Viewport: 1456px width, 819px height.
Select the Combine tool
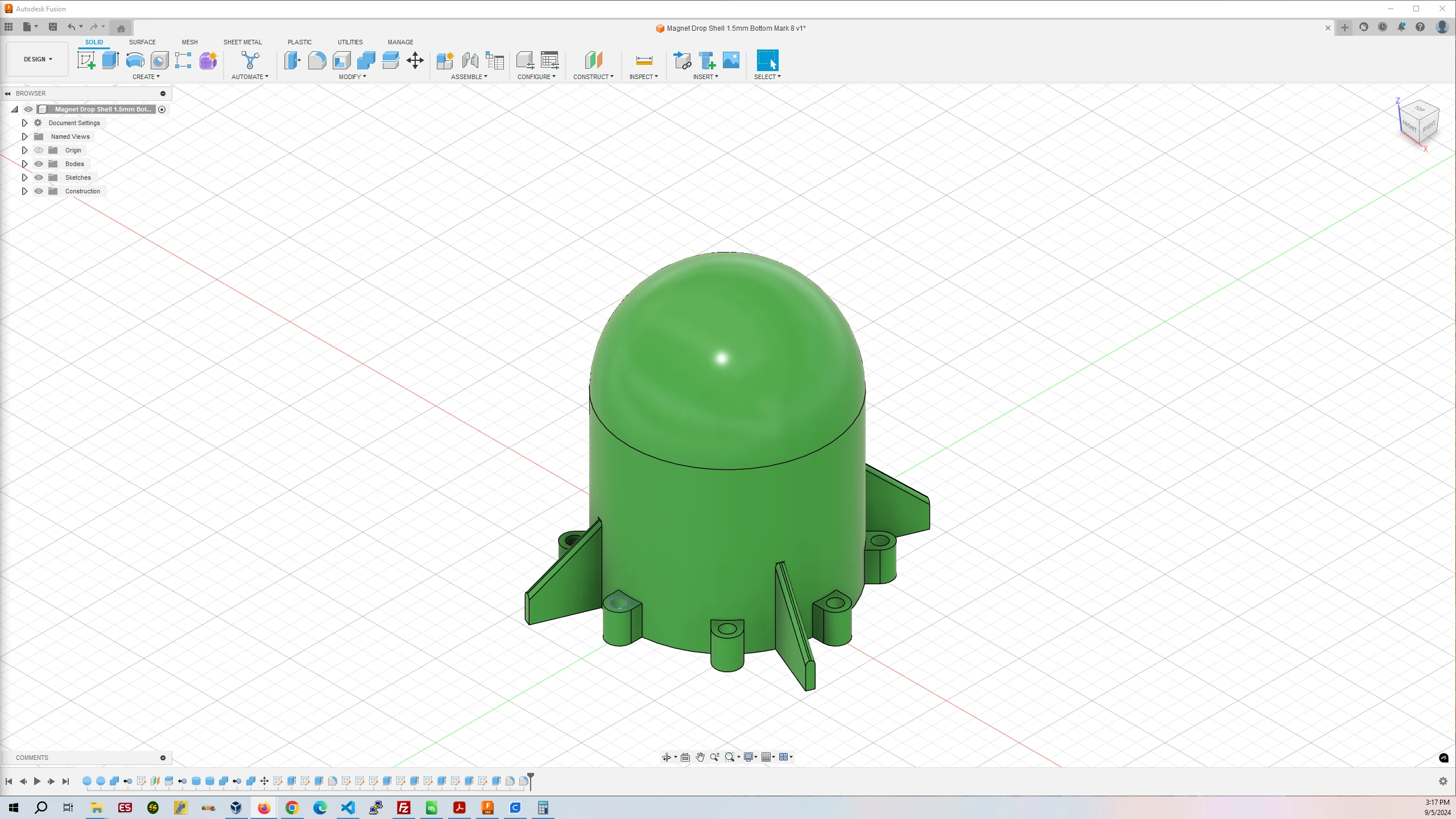coord(366,60)
